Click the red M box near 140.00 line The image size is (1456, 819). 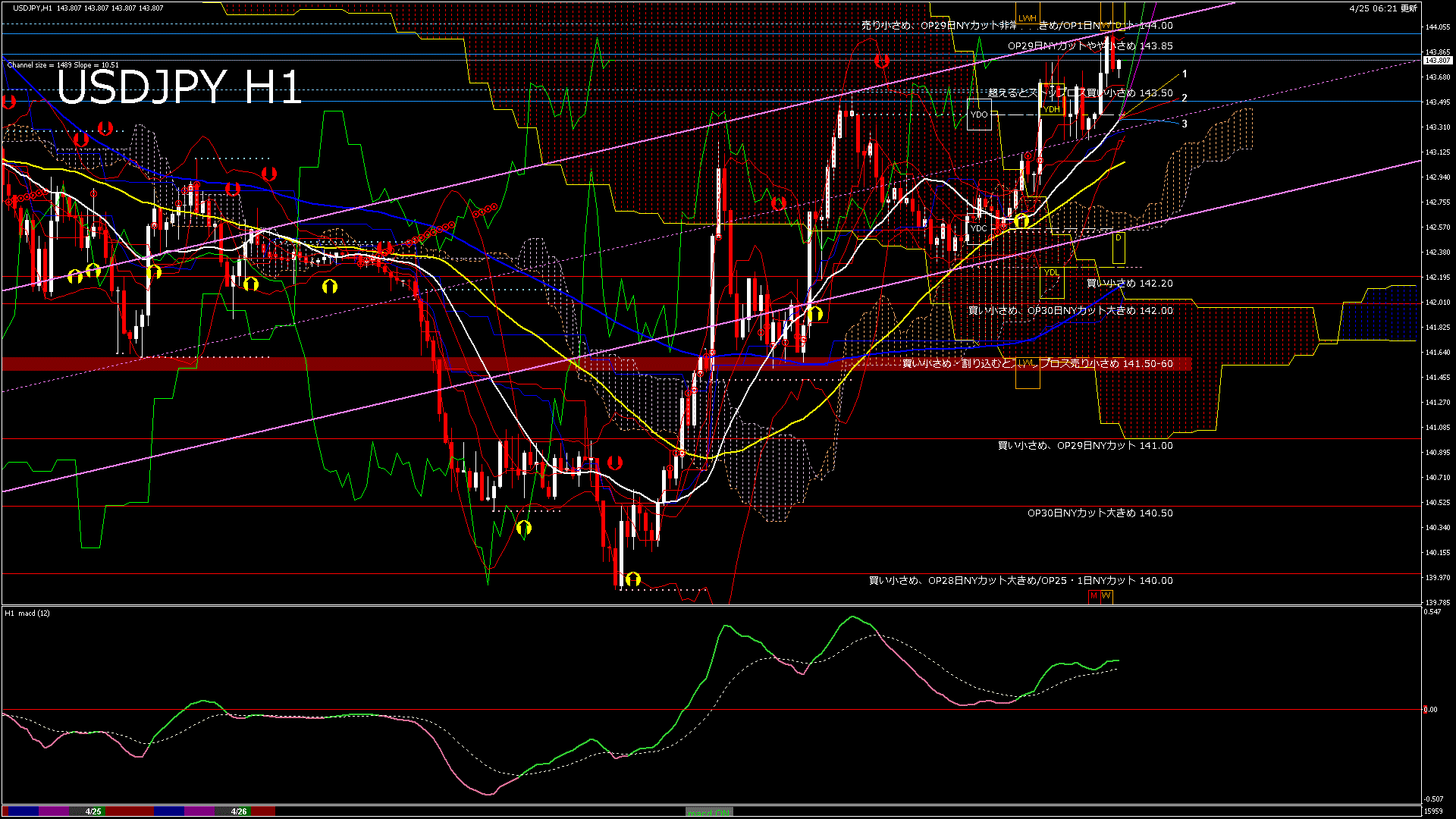1094,596
